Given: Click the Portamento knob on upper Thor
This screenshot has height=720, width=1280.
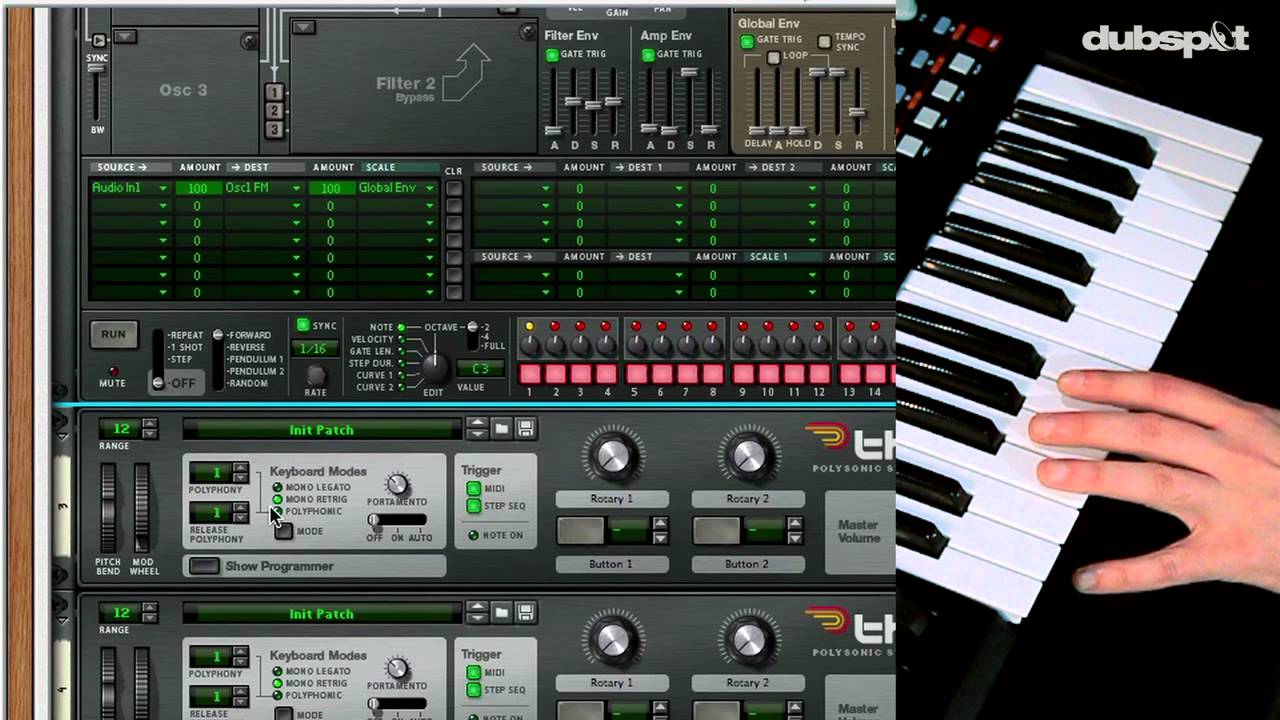Looking at the screenshot, I should coord(397,485).
